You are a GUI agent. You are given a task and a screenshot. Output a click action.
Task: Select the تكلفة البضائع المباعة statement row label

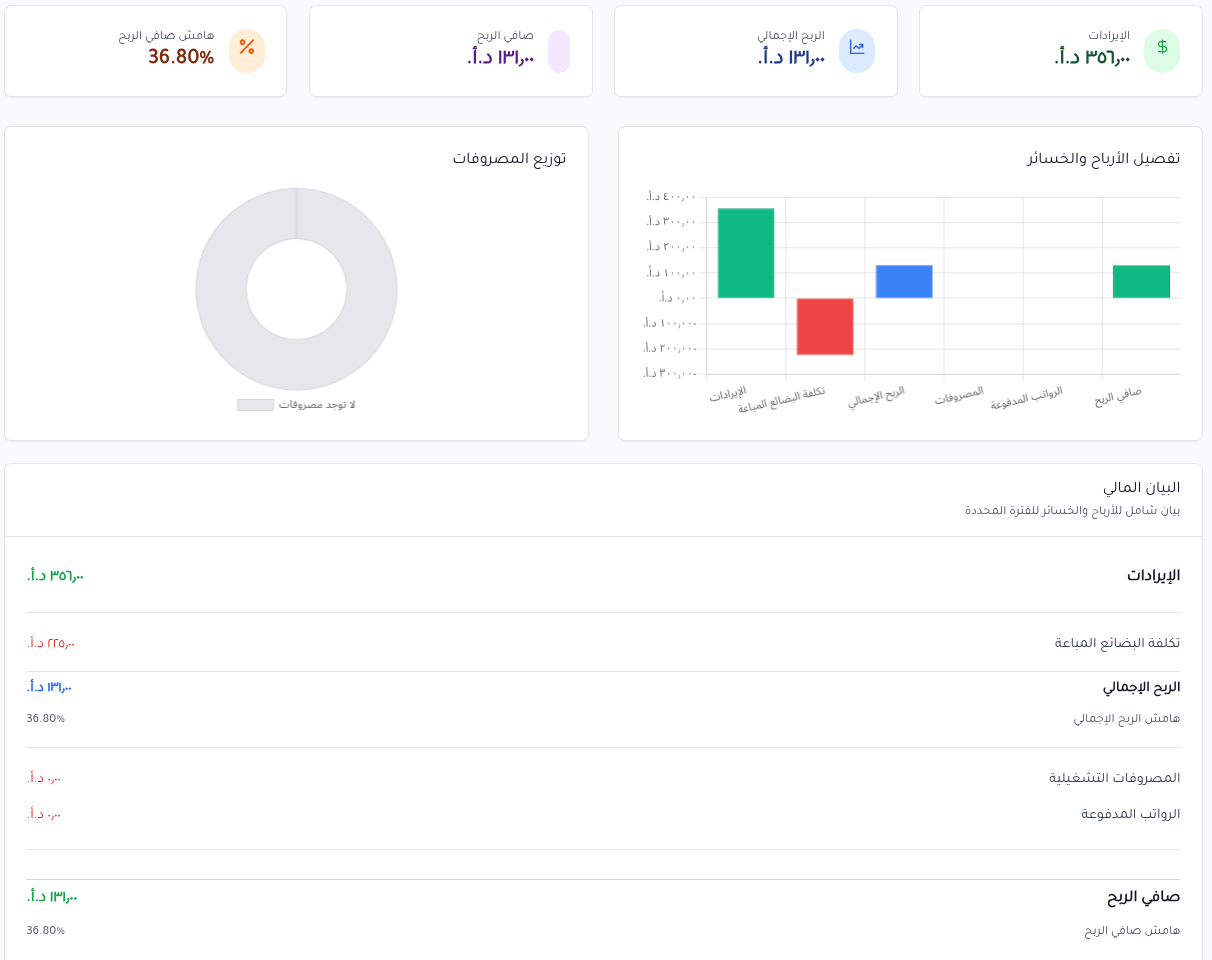[1117, 643]
